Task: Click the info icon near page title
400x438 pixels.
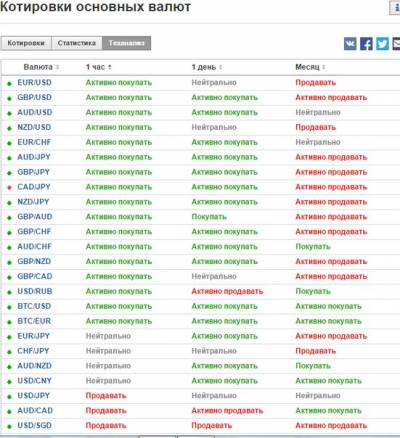Action: click(x=395, y=8)
